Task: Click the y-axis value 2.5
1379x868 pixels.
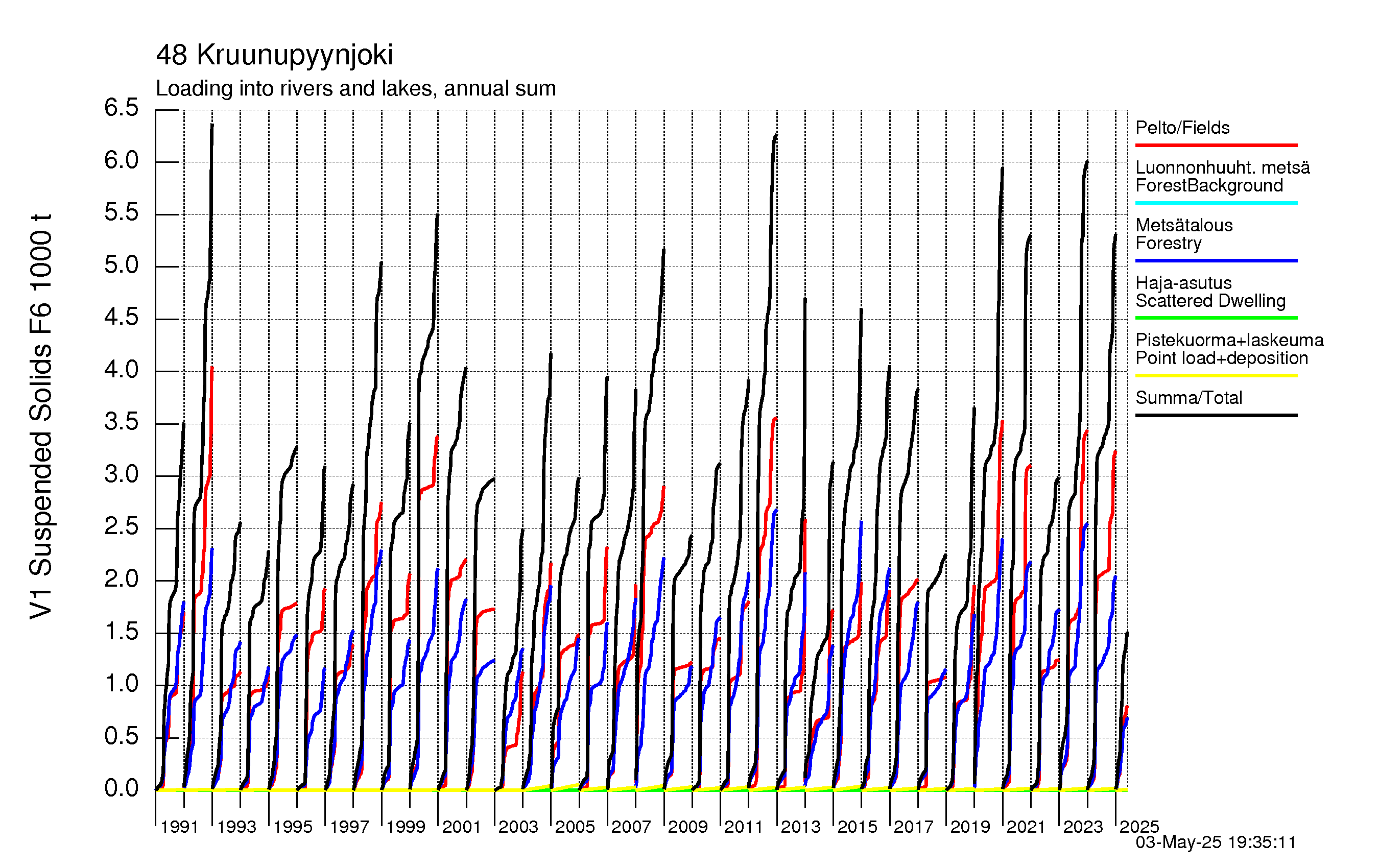Action: point(122,527)
